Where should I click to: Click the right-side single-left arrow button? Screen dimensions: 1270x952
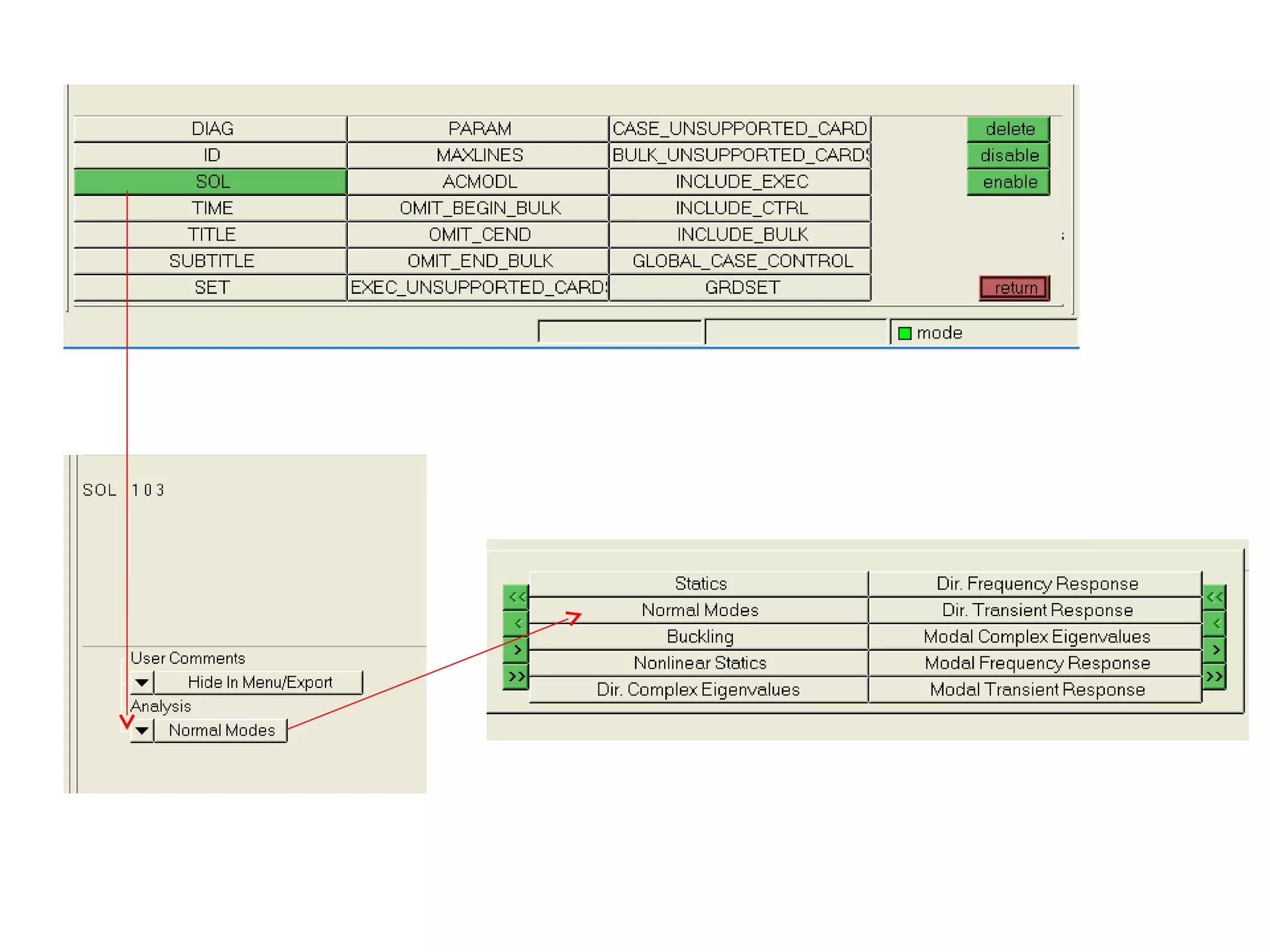pyautogui.click(x=1214, y=624)
